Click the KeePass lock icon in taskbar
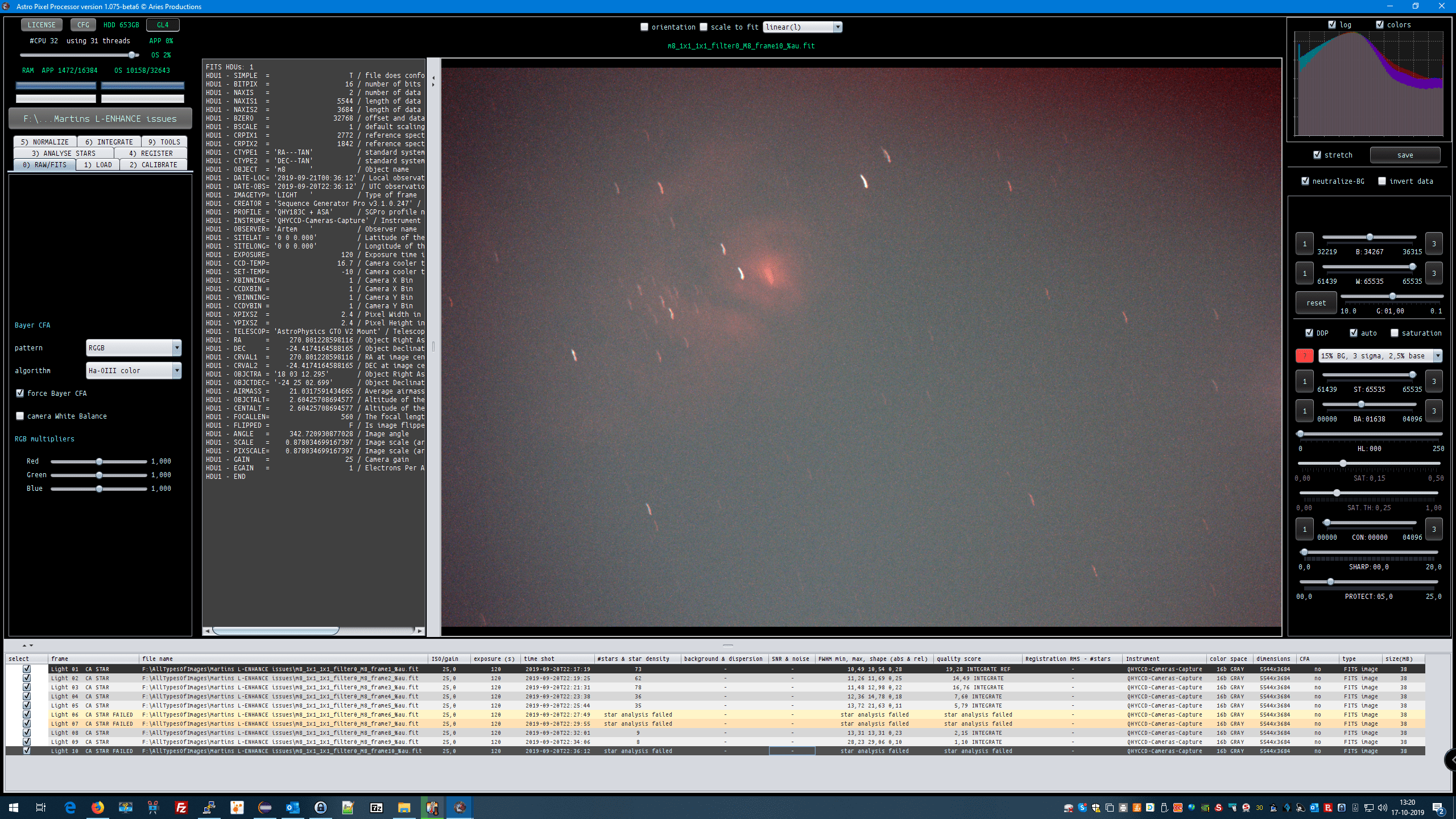This screenshot has height=819, width=1456. pyautogui.click(x=321, y=808)
